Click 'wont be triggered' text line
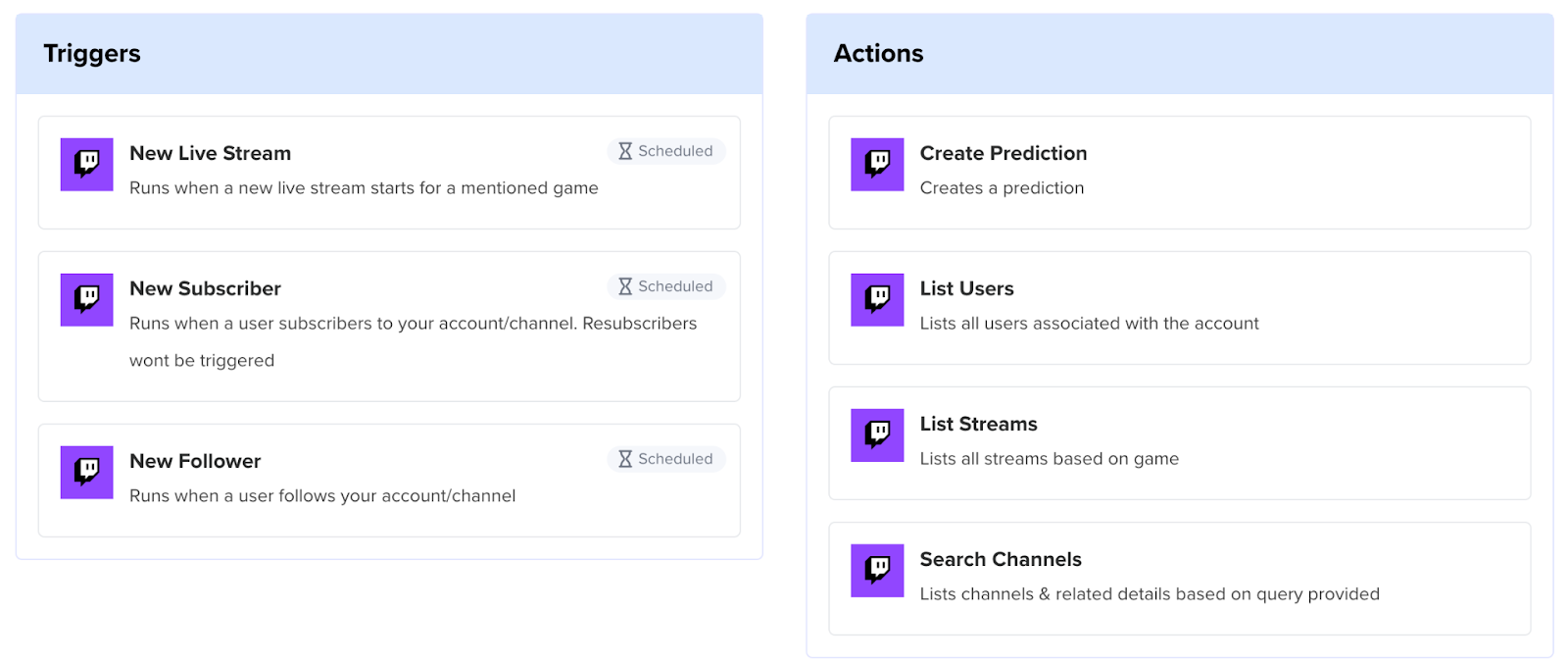Image resolution: width=1568 pixels, height=661 pixels. point(202,361)
